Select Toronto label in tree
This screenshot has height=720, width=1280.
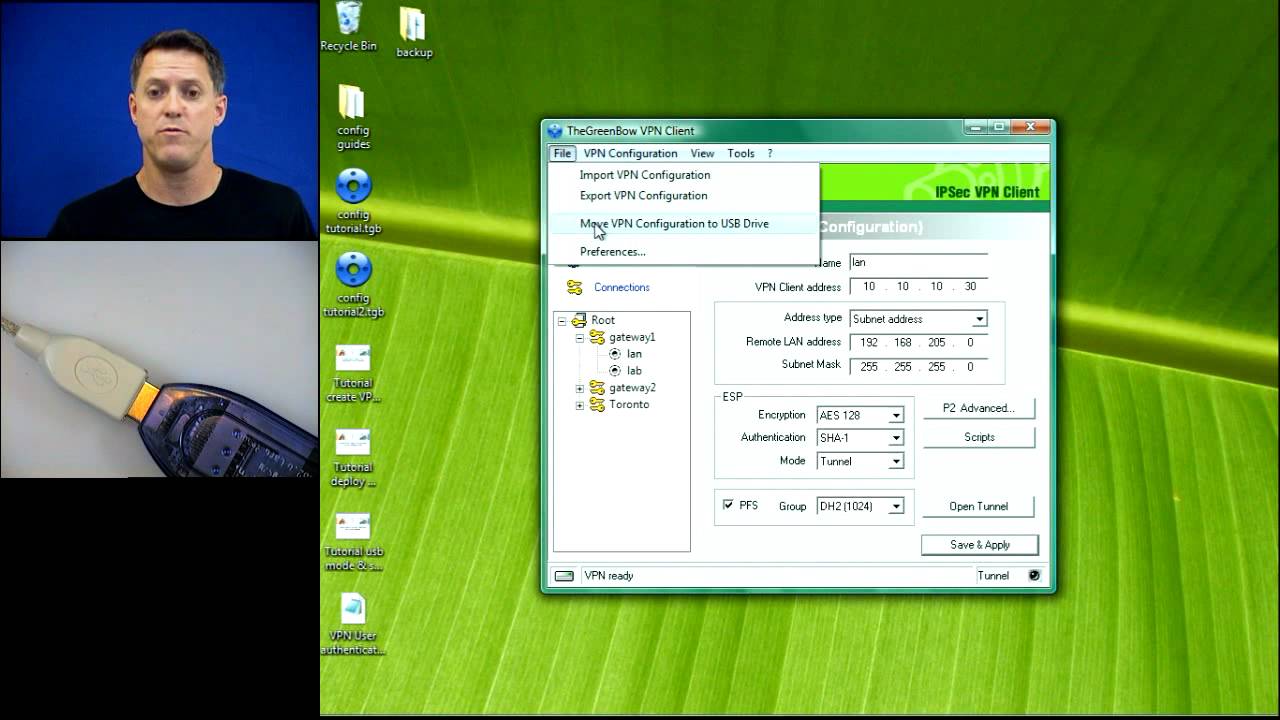tap(629, 405)
